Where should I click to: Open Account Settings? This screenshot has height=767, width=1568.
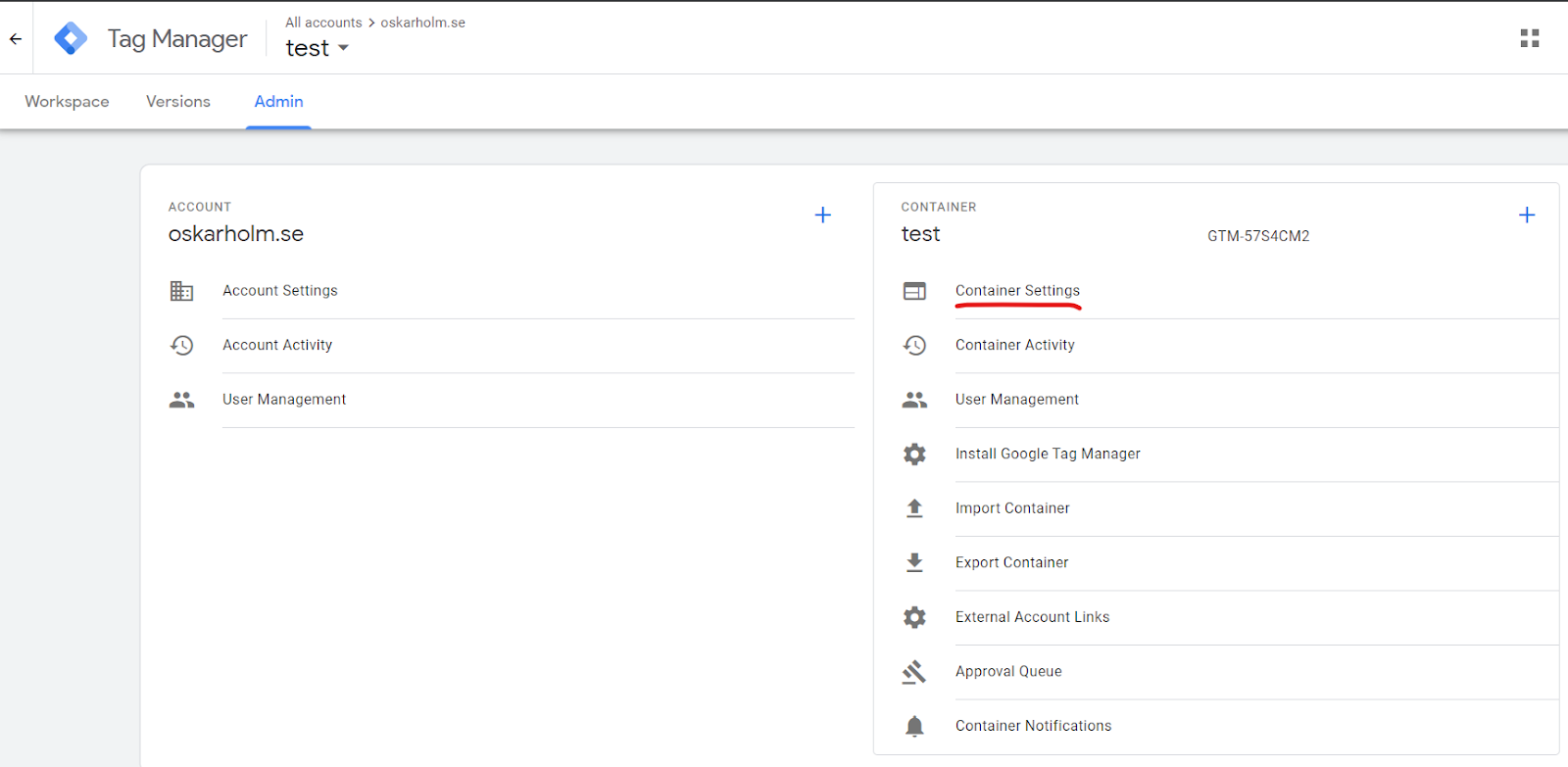tap(280, 291)
